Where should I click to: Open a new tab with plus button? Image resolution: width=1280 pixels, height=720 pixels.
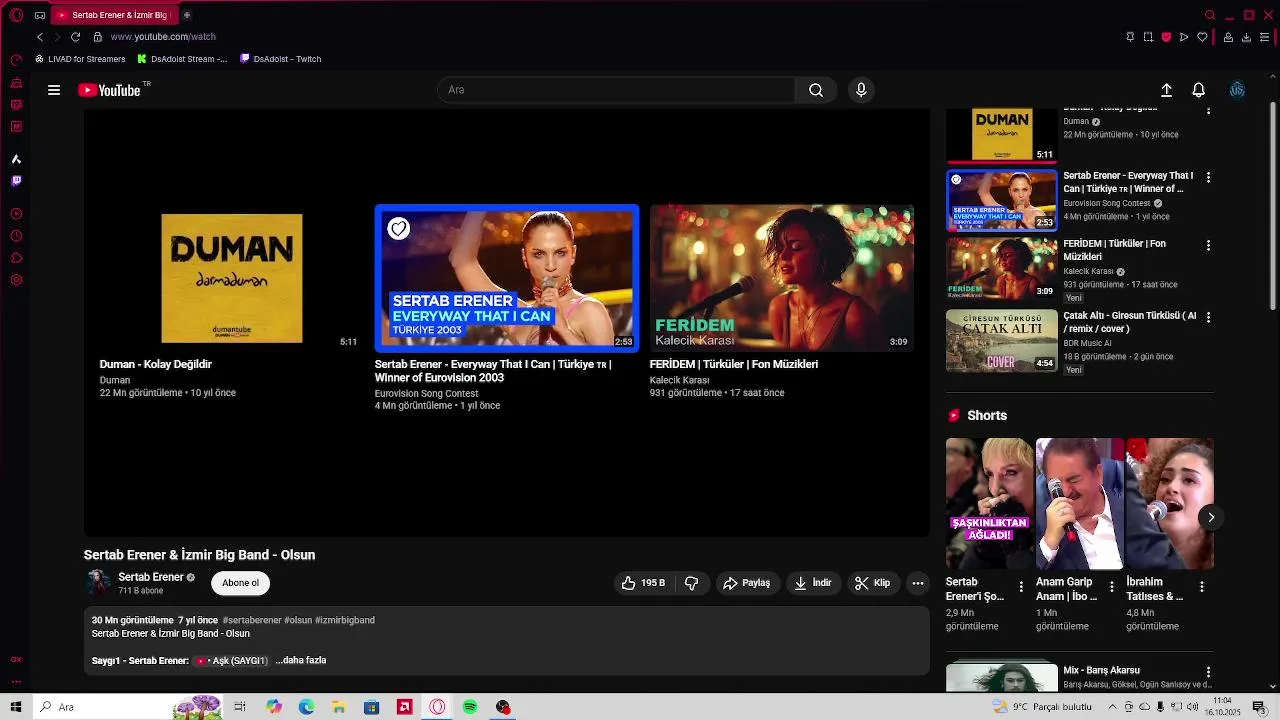[187, 15]
